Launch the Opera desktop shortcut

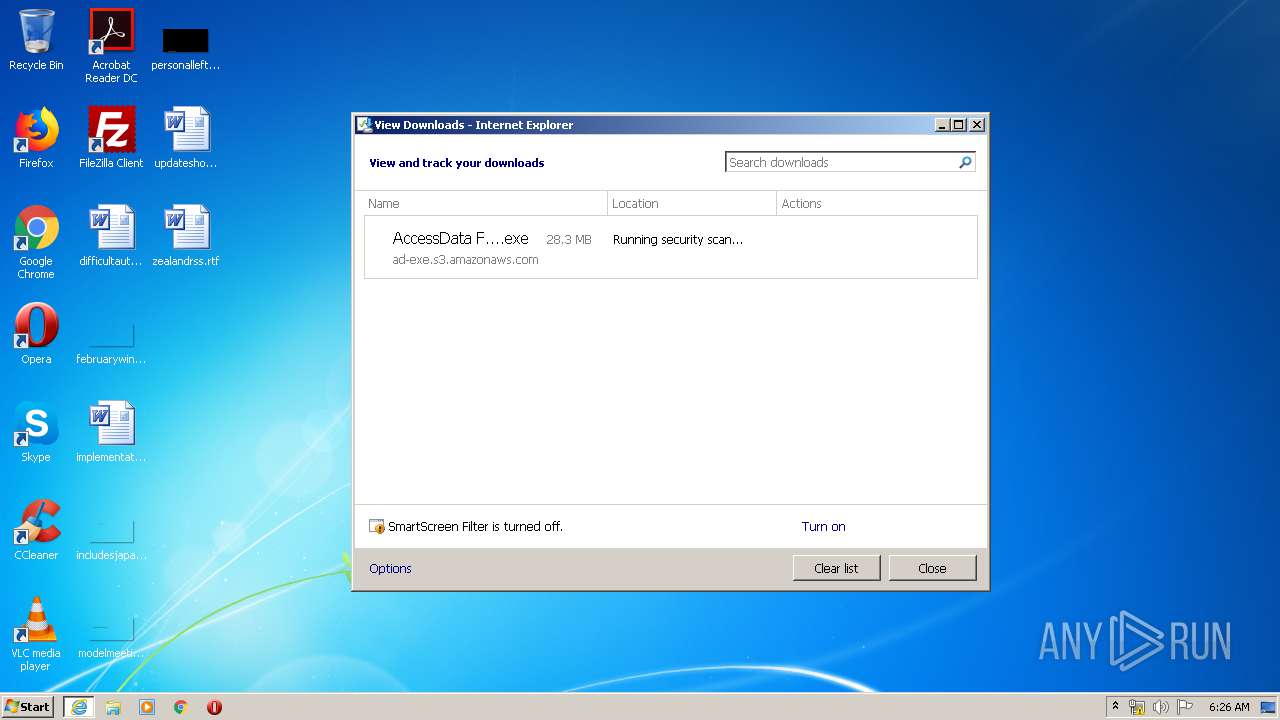36,335
